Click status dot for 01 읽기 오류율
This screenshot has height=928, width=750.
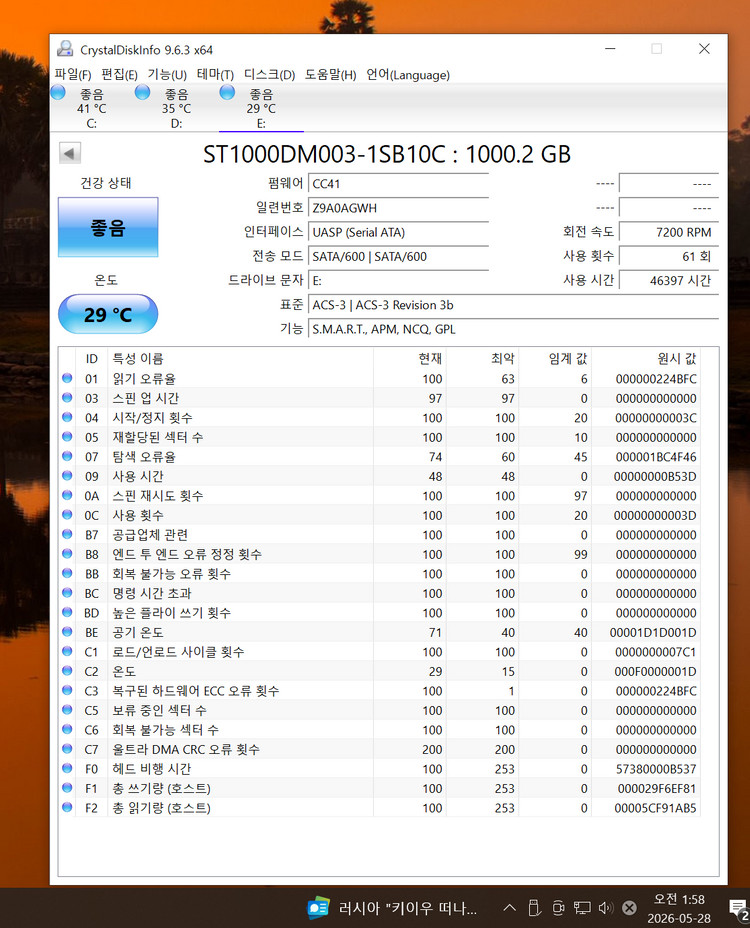tap(67, 378)
